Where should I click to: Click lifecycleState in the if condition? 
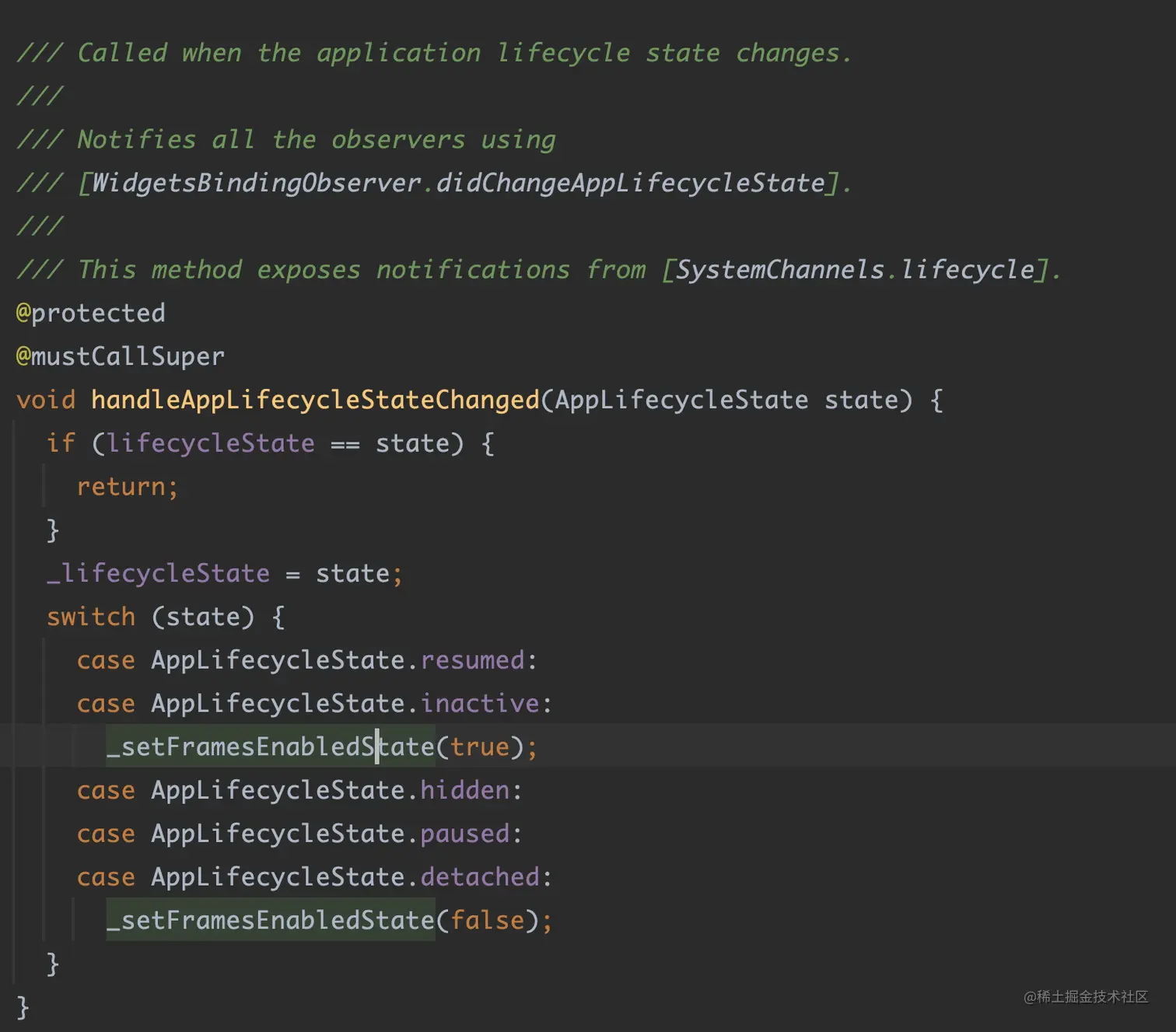(x=211, y=443)
